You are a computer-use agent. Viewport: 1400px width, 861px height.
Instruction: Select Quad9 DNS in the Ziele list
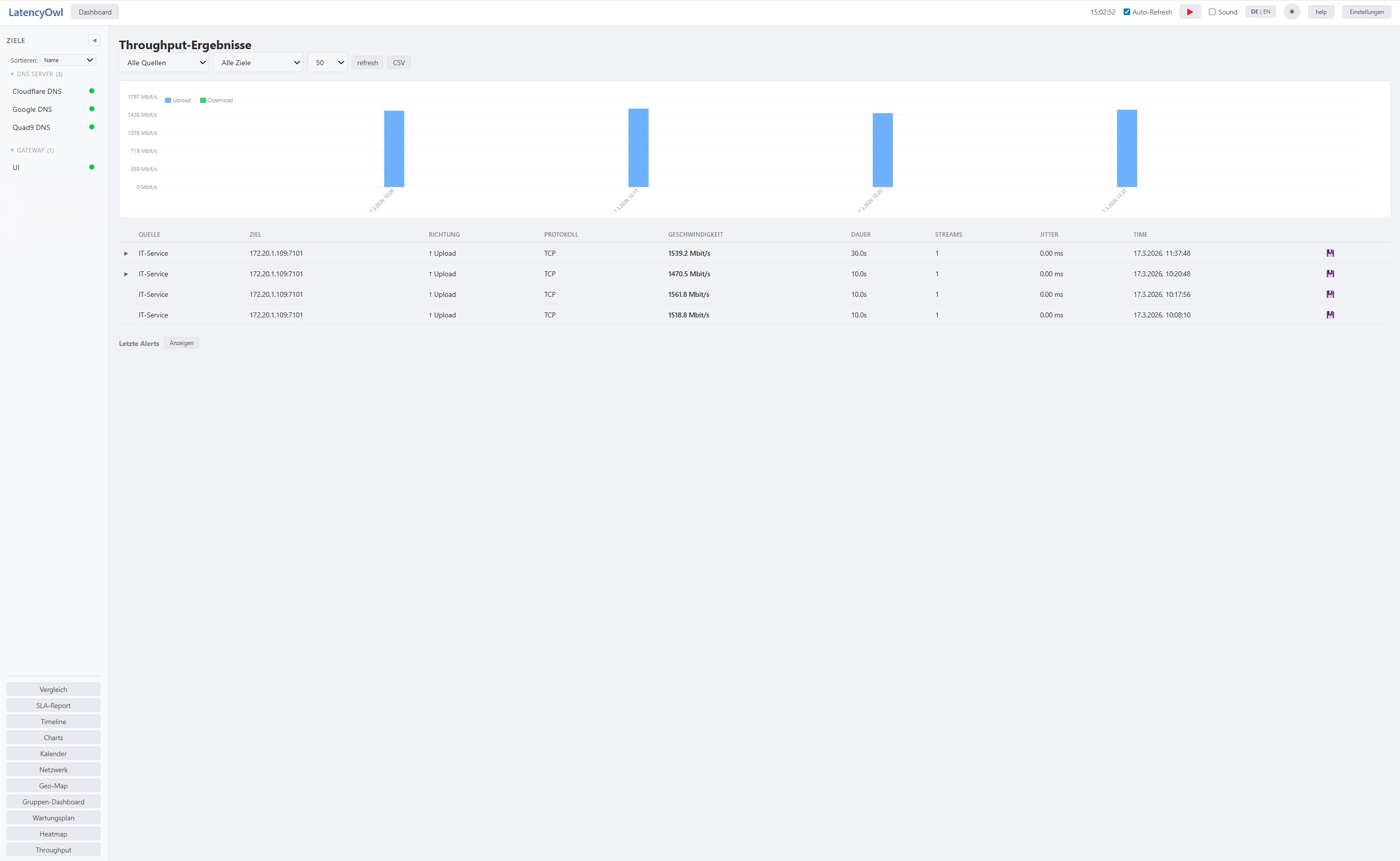tap(30, 127)
